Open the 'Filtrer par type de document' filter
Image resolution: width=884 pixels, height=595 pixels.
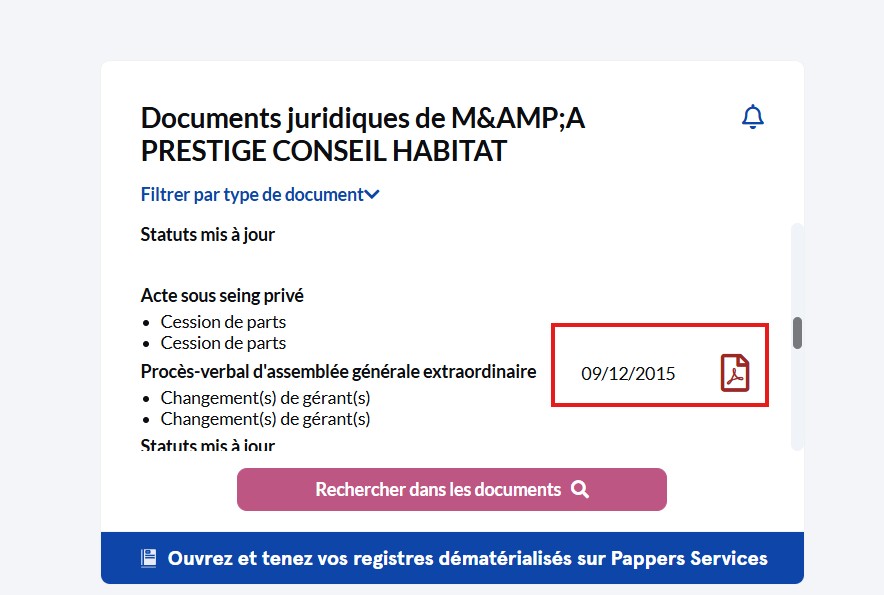tap(252, 195)
